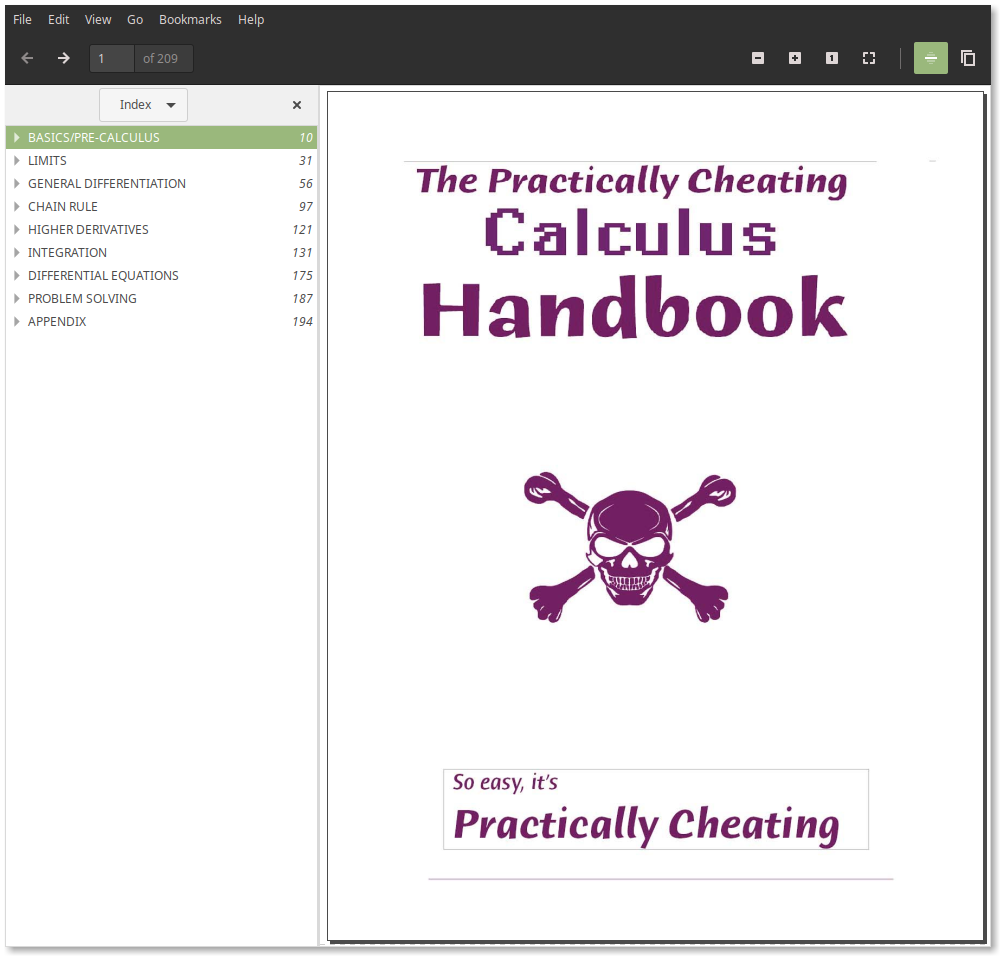This screenshot has width=1000, height=956.
Task: Open the View menu
Action: (98, 19)
